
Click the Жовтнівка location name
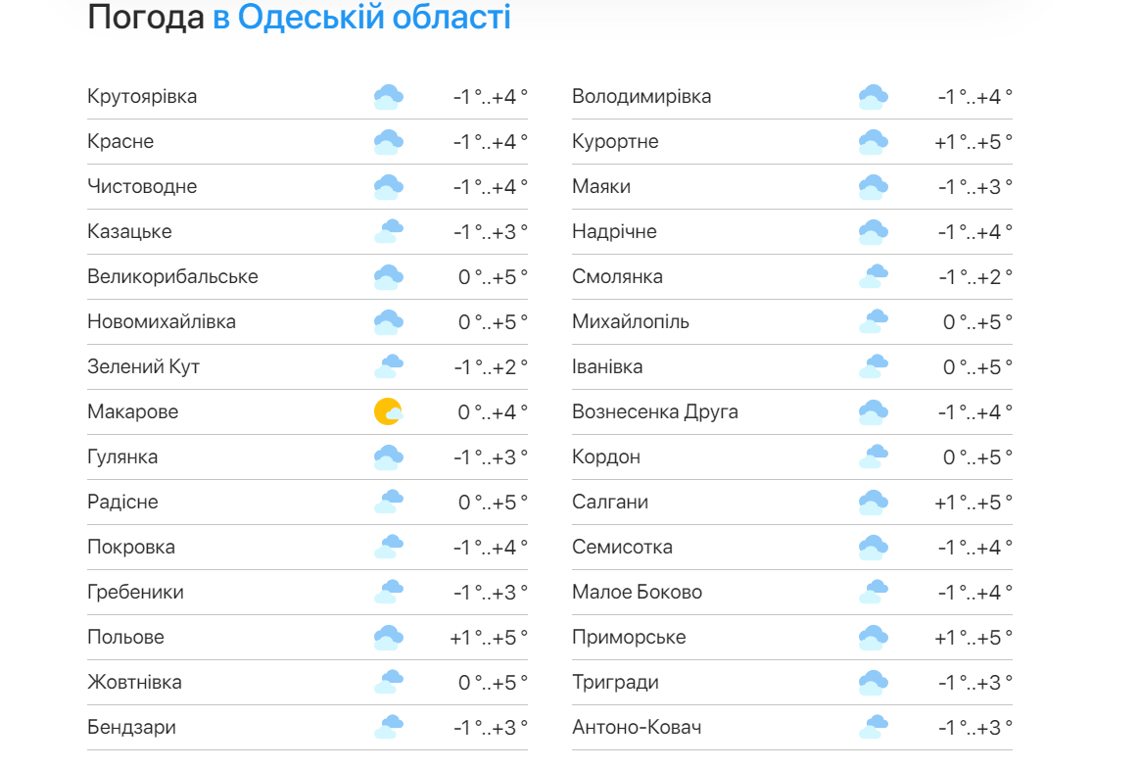(x=135, y=682)
